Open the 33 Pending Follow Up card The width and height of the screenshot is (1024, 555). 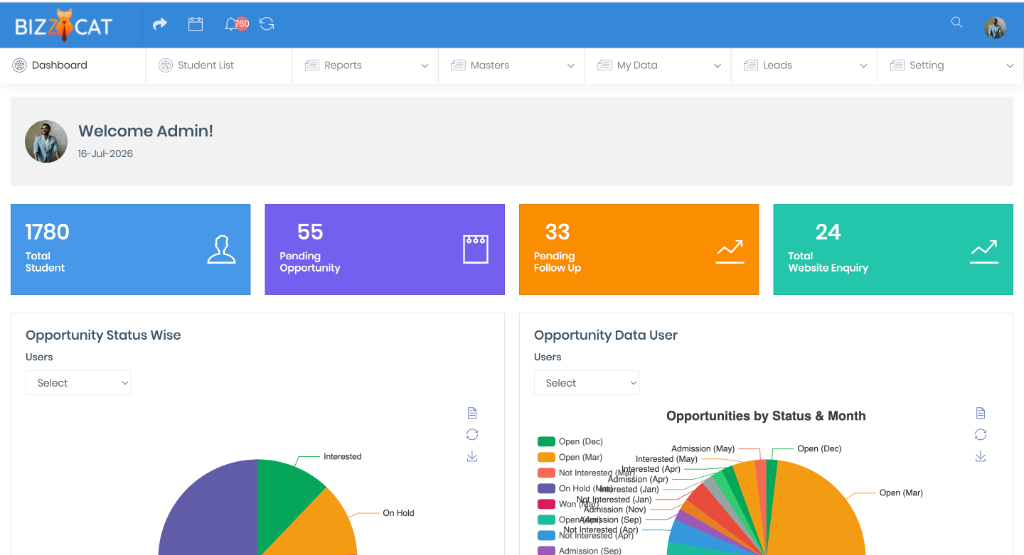639,249
